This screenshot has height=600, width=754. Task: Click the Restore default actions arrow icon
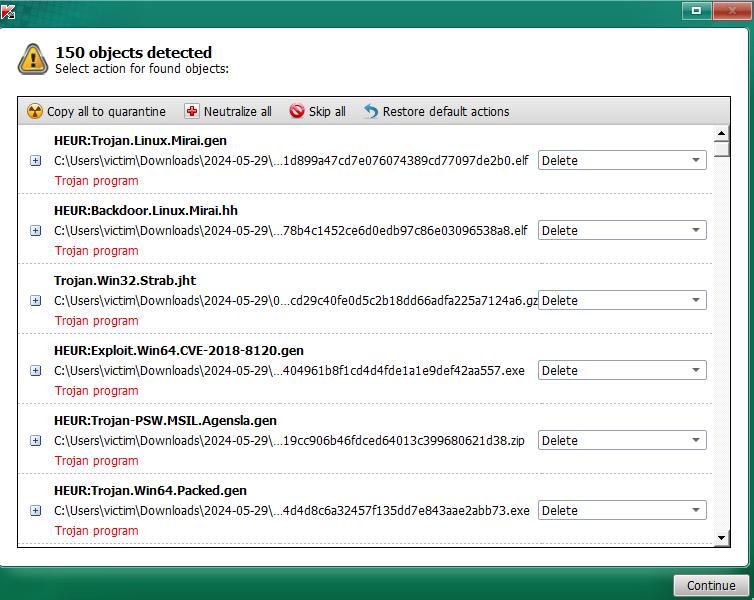click(x=371, y=111)
